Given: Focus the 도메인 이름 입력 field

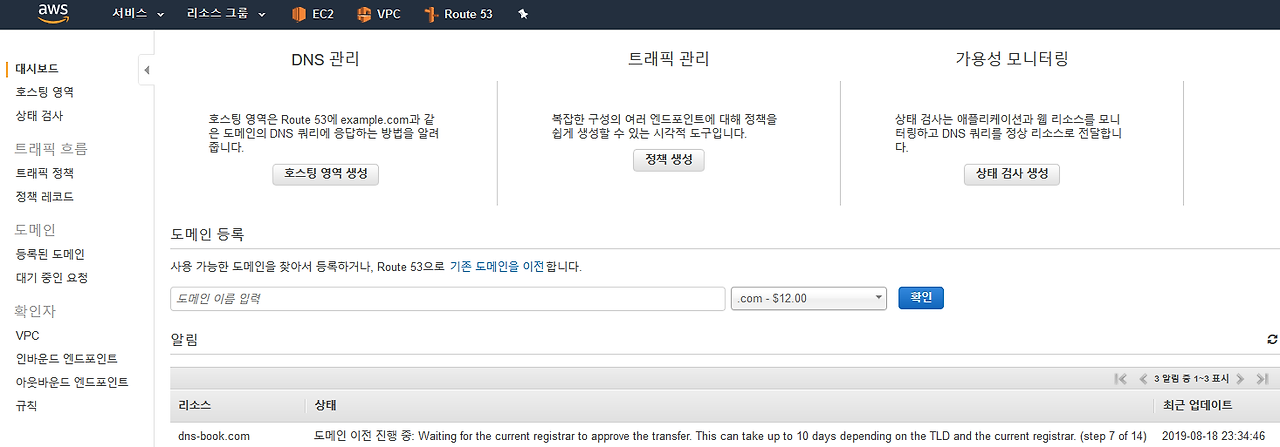Looking at the screenshot, I should (448, 298).
